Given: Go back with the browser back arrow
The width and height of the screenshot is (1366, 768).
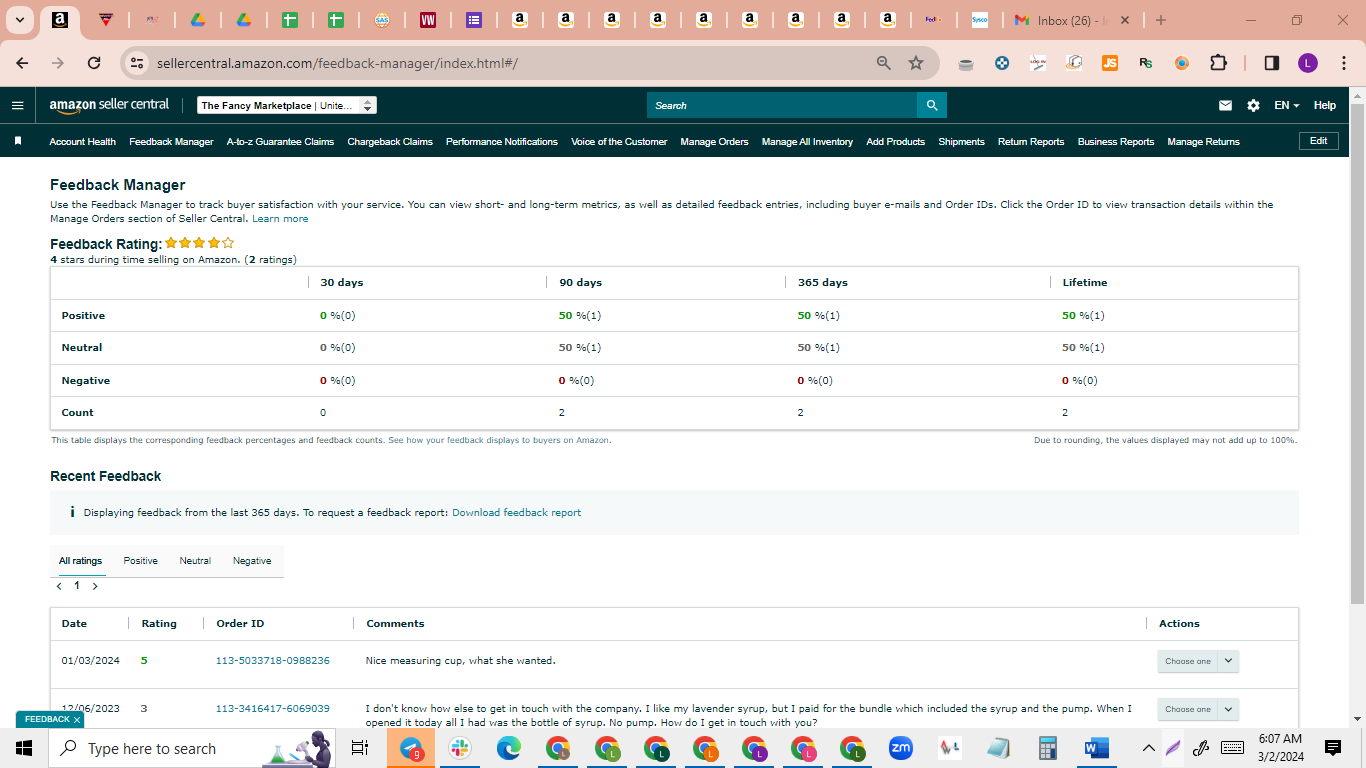Looking at the screenshot, I should [x=22, y=63].
